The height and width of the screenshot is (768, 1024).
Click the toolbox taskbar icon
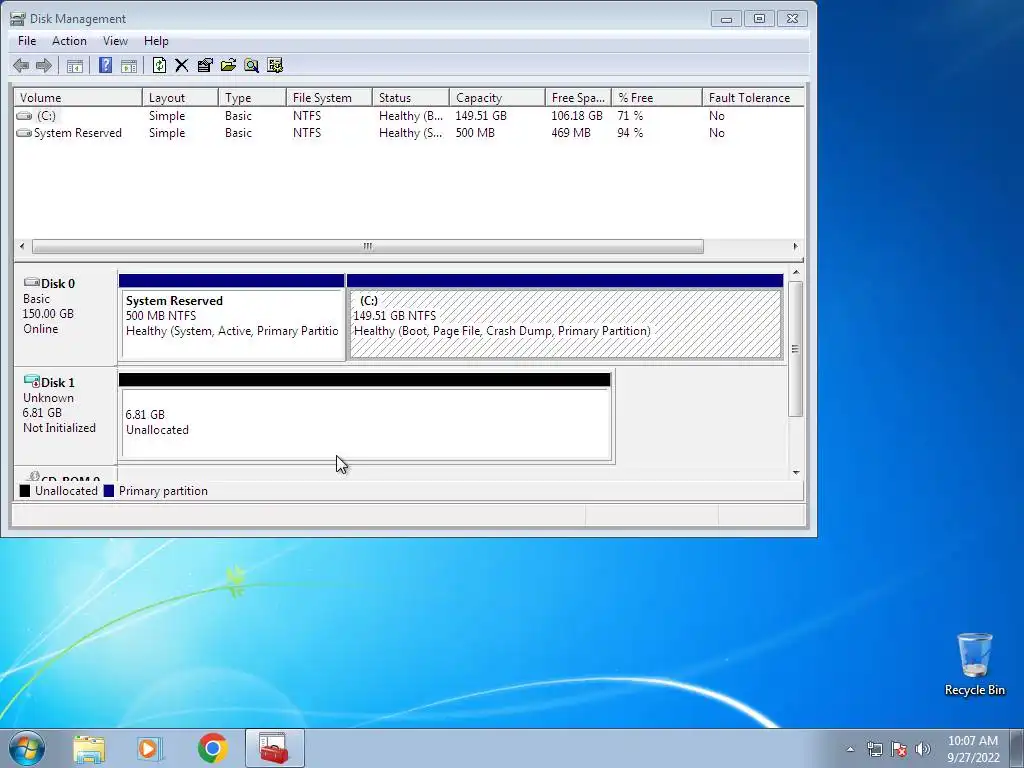pyautogui.click(x=274, y=748)
